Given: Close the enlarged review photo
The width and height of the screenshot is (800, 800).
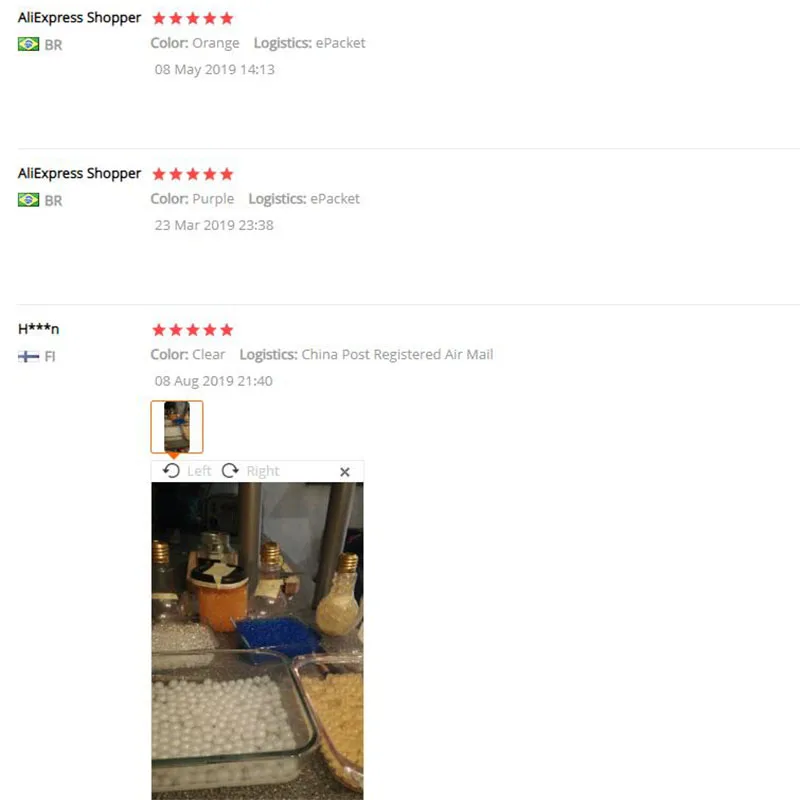Looking at the screenshot, I should click(x=345, y=472).
